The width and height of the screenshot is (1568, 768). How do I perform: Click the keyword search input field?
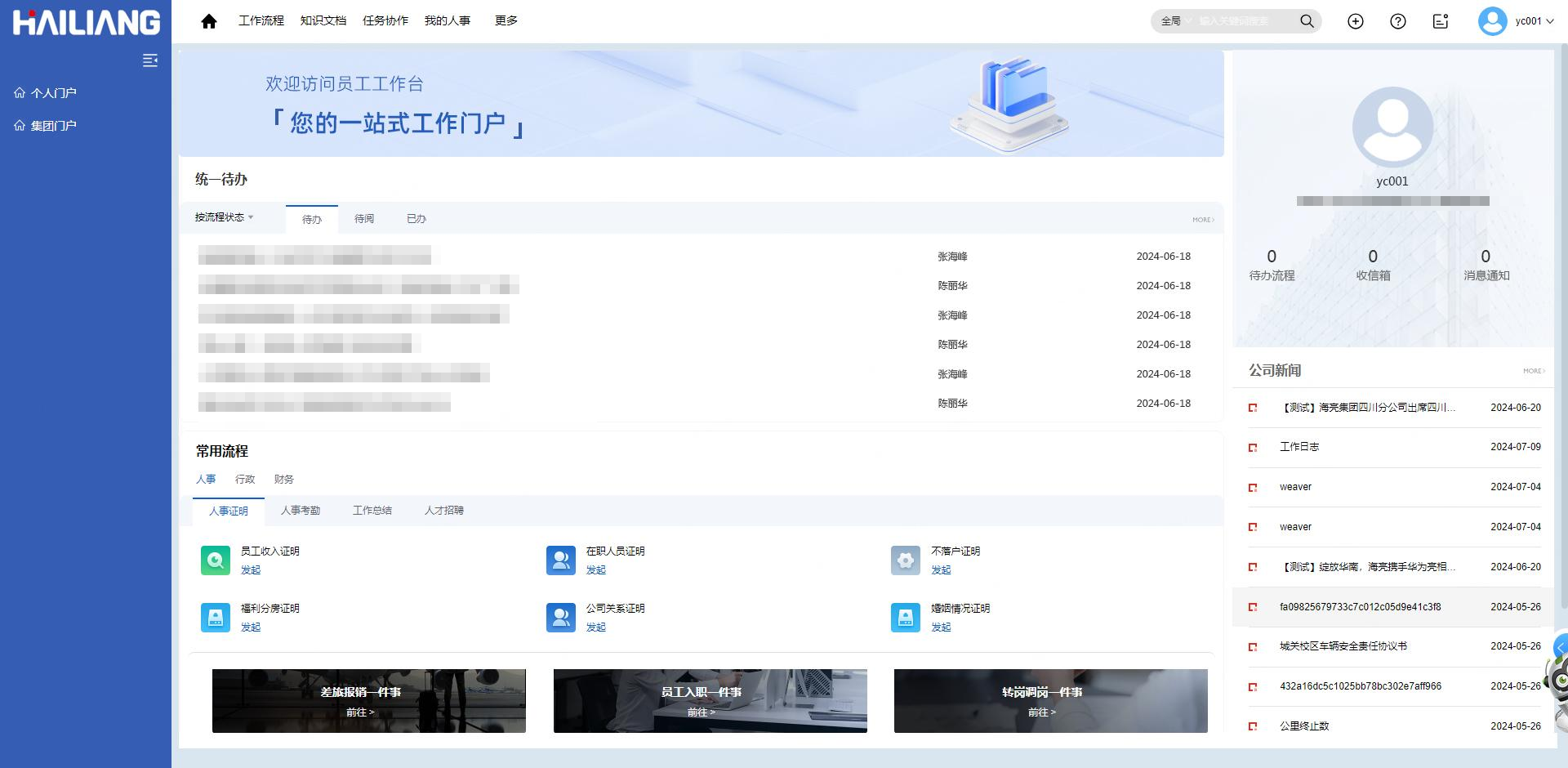[x=1244, y=21]
